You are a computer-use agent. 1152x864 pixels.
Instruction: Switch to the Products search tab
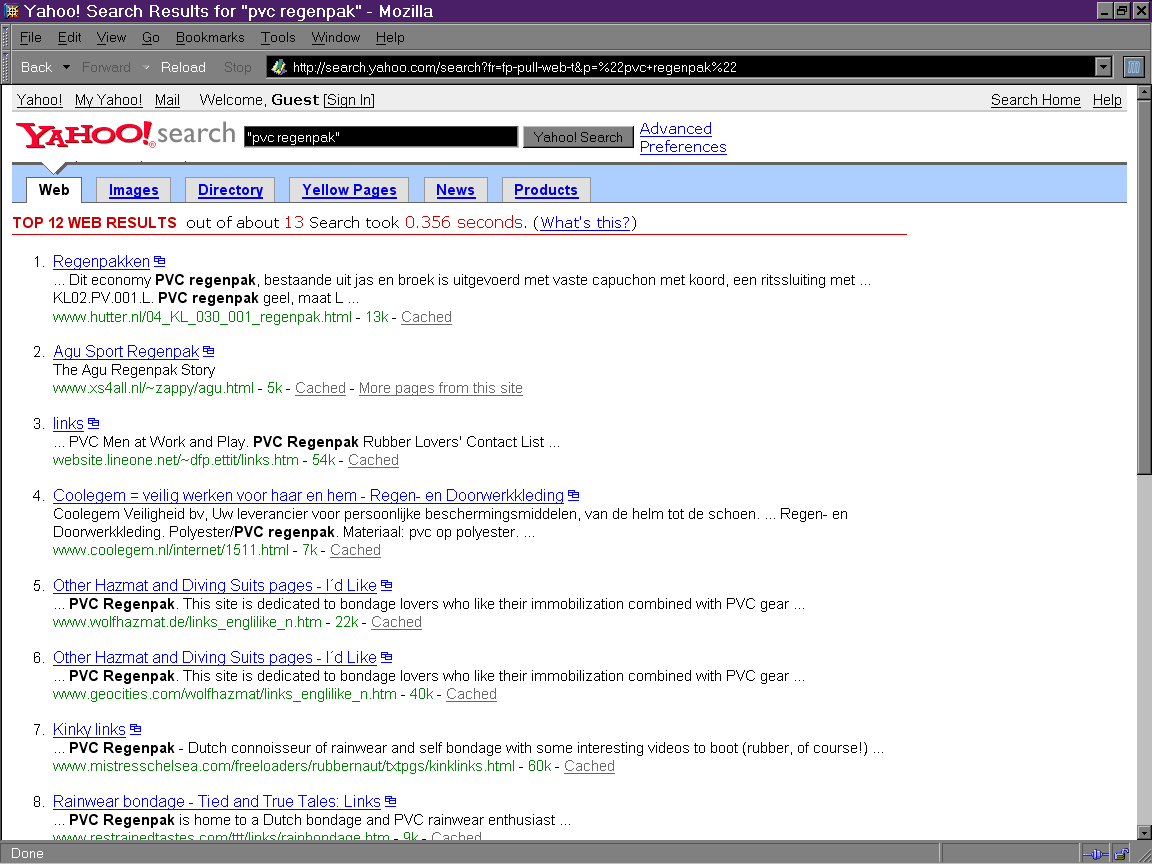coord(546,190)
